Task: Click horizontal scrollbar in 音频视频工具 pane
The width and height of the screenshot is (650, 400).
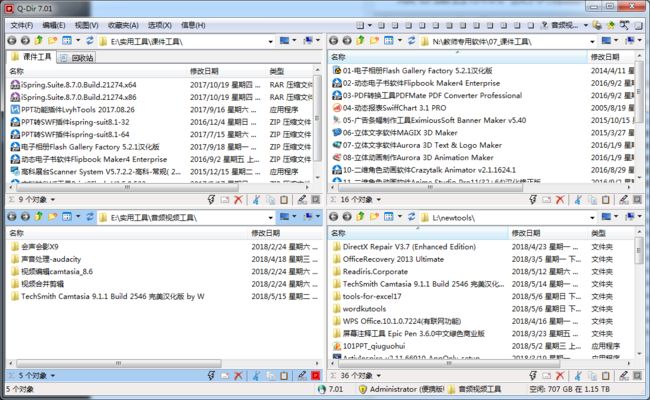Action: pyautogui.click(x=118, y=364)
